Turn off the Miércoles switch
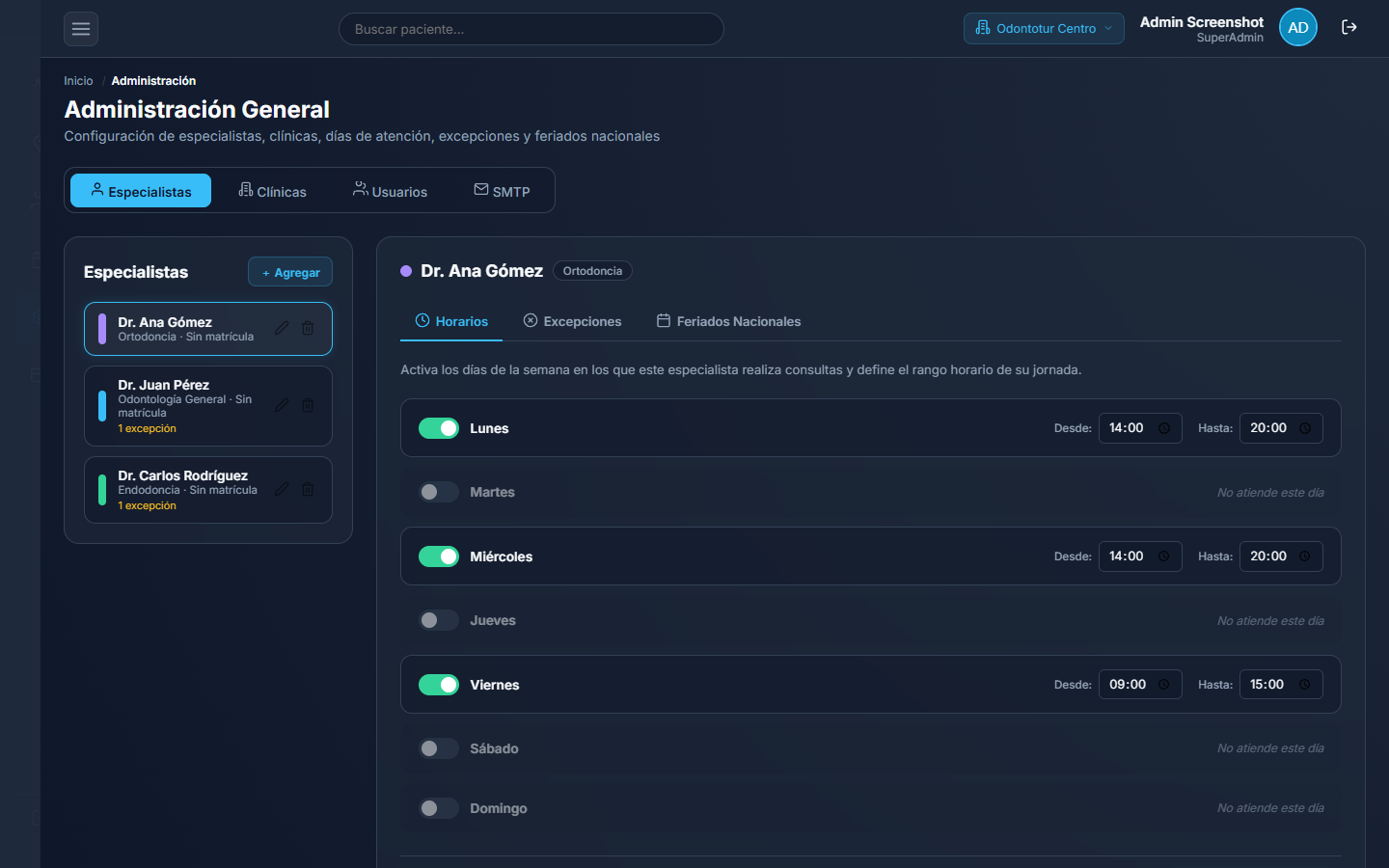Screen dimensions: 1389x868 click(439, 556)
